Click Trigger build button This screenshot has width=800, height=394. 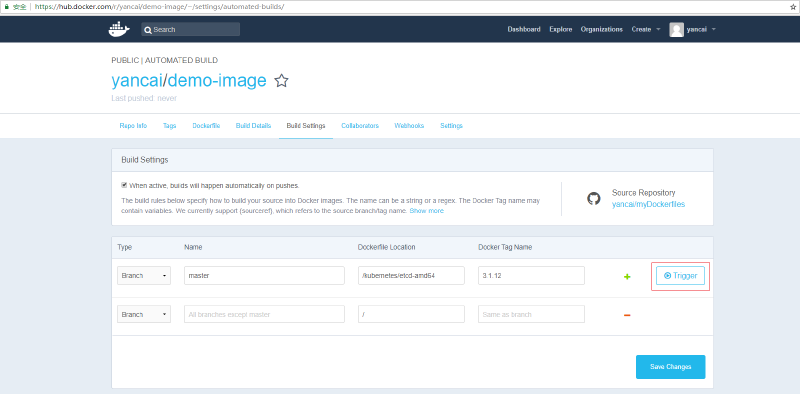click(x=680, y=276)
